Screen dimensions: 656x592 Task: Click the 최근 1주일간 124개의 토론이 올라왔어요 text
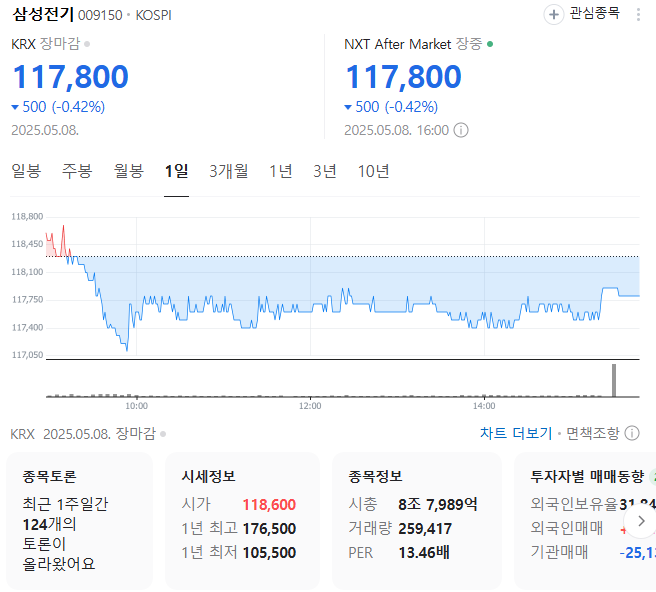tap(65, 534)
